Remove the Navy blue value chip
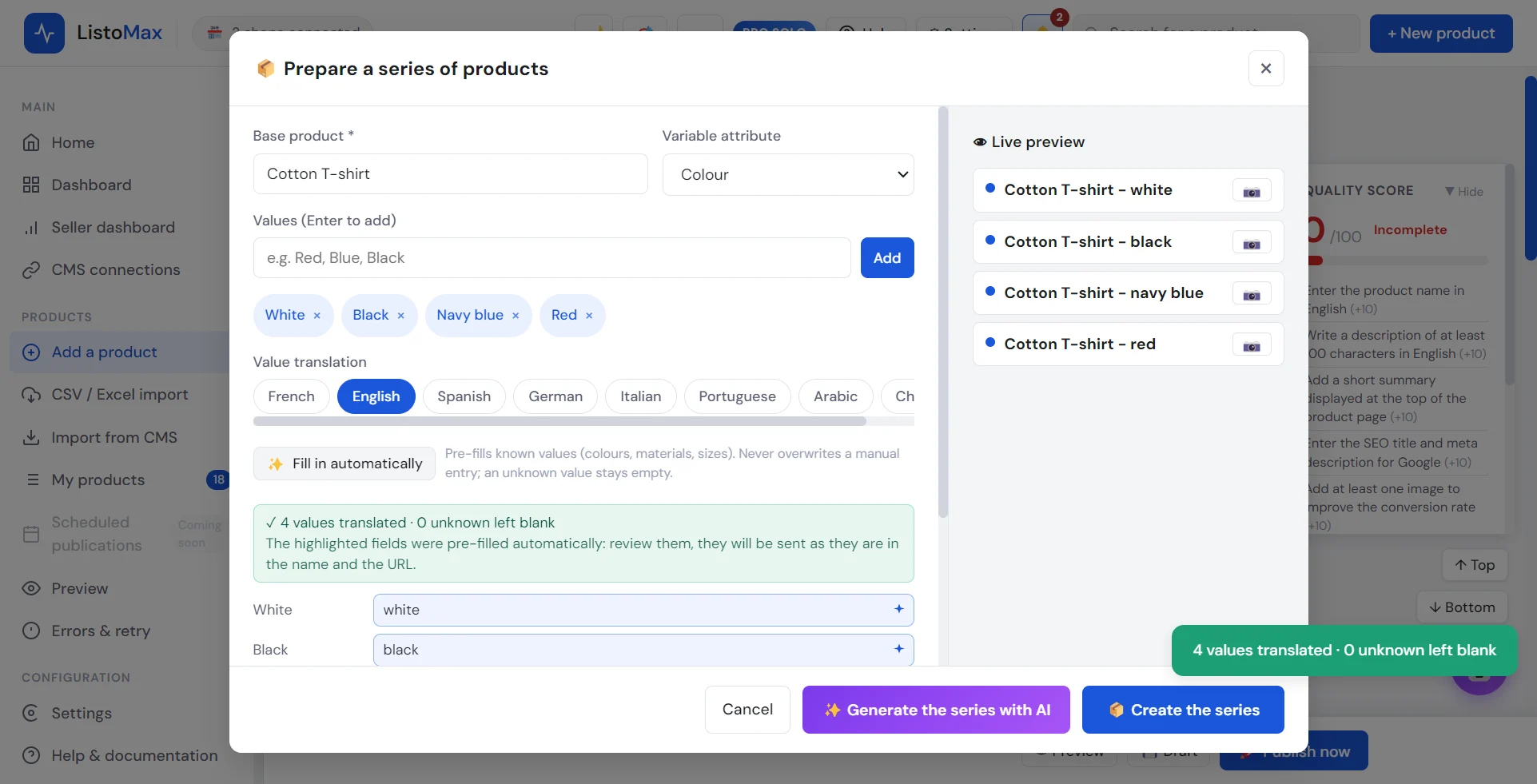Viewport: 1537px width, 784px height. 516,316
